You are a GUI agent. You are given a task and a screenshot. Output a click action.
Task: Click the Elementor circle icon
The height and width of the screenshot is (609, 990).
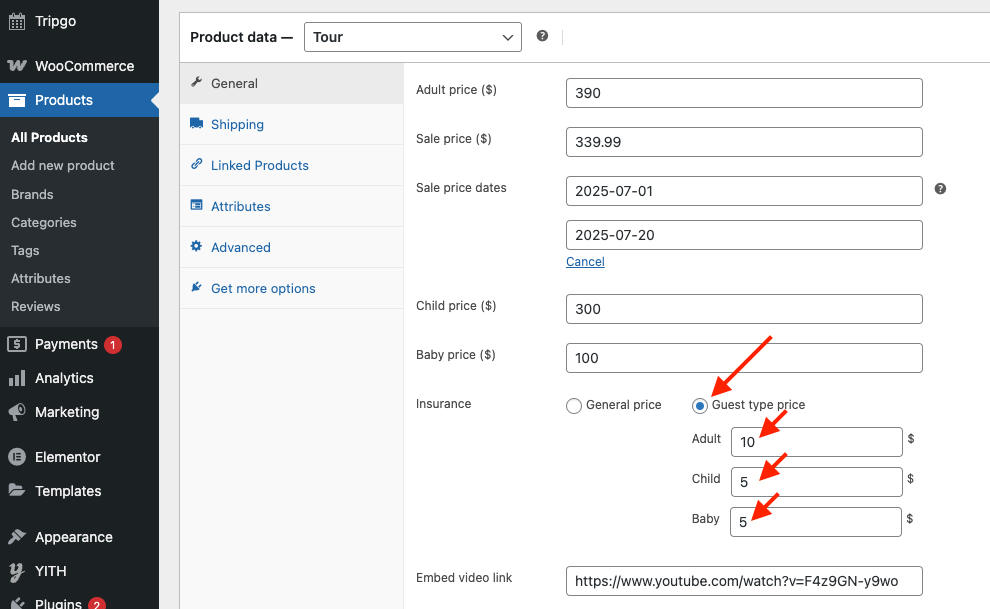tap(17, 457)
